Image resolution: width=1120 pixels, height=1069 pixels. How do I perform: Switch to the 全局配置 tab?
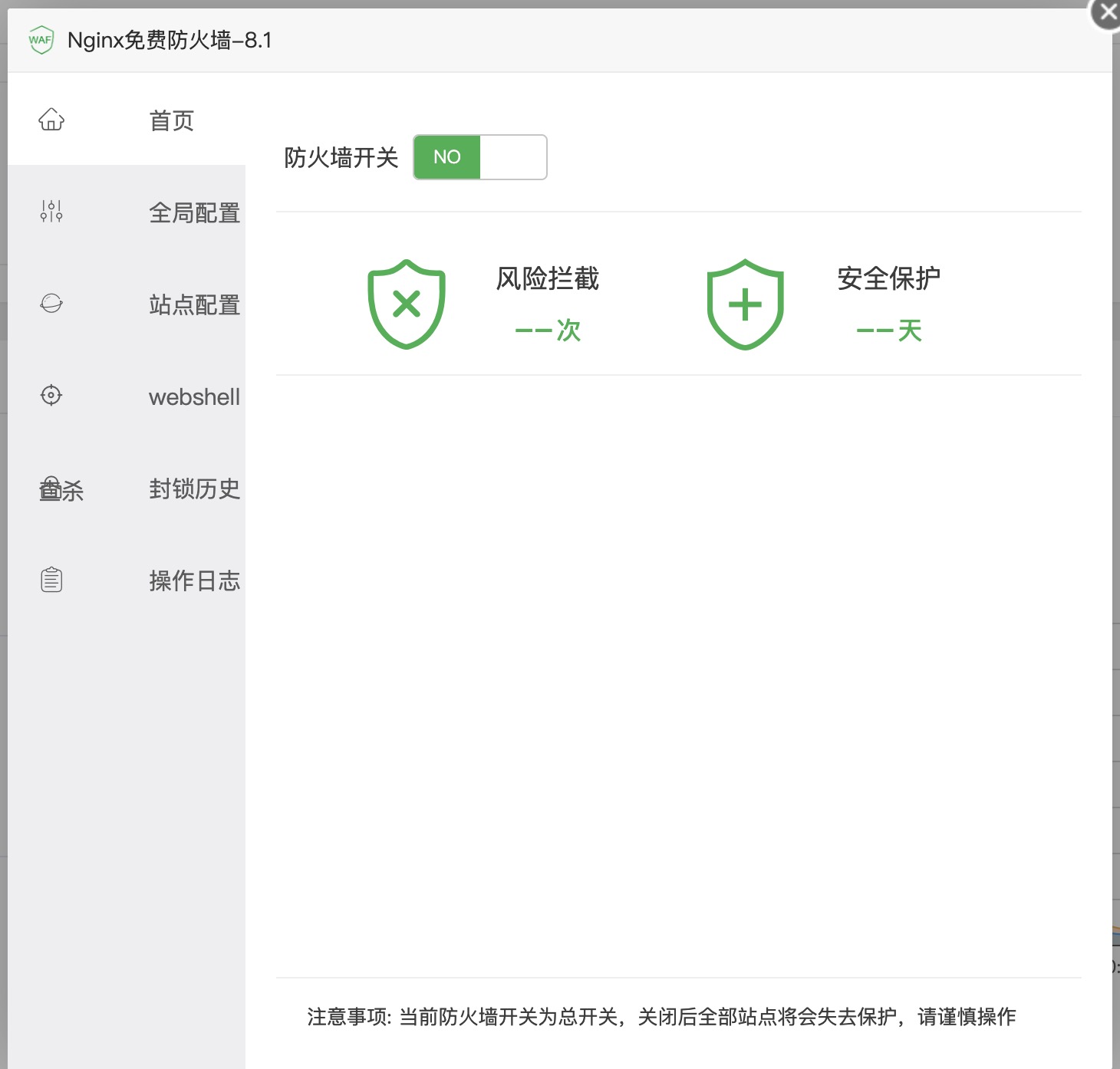(x=127, y=212)
